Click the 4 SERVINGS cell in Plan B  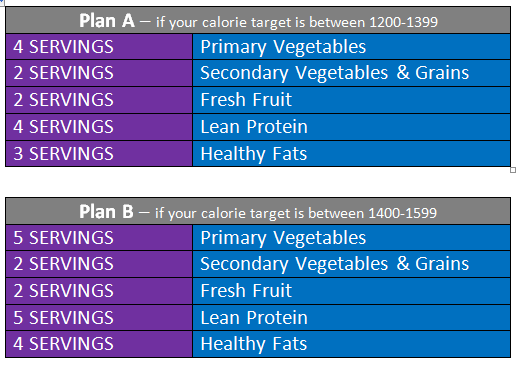pos(99,344)
